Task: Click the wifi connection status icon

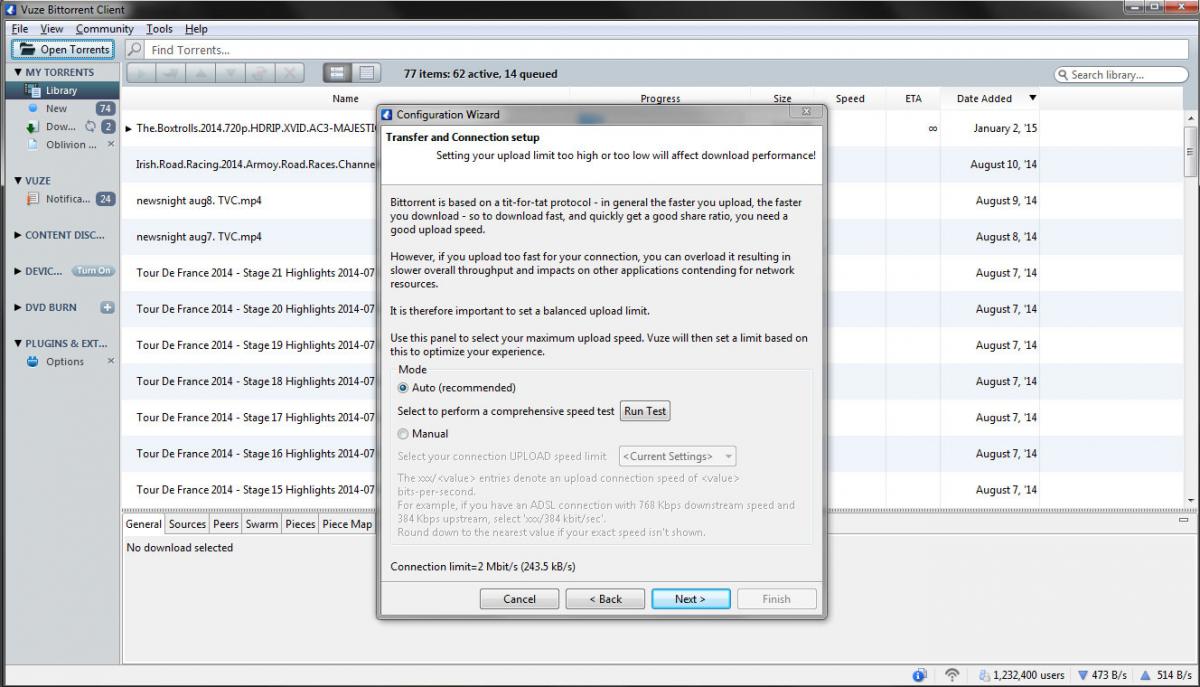Action: (x=952, y=675)
